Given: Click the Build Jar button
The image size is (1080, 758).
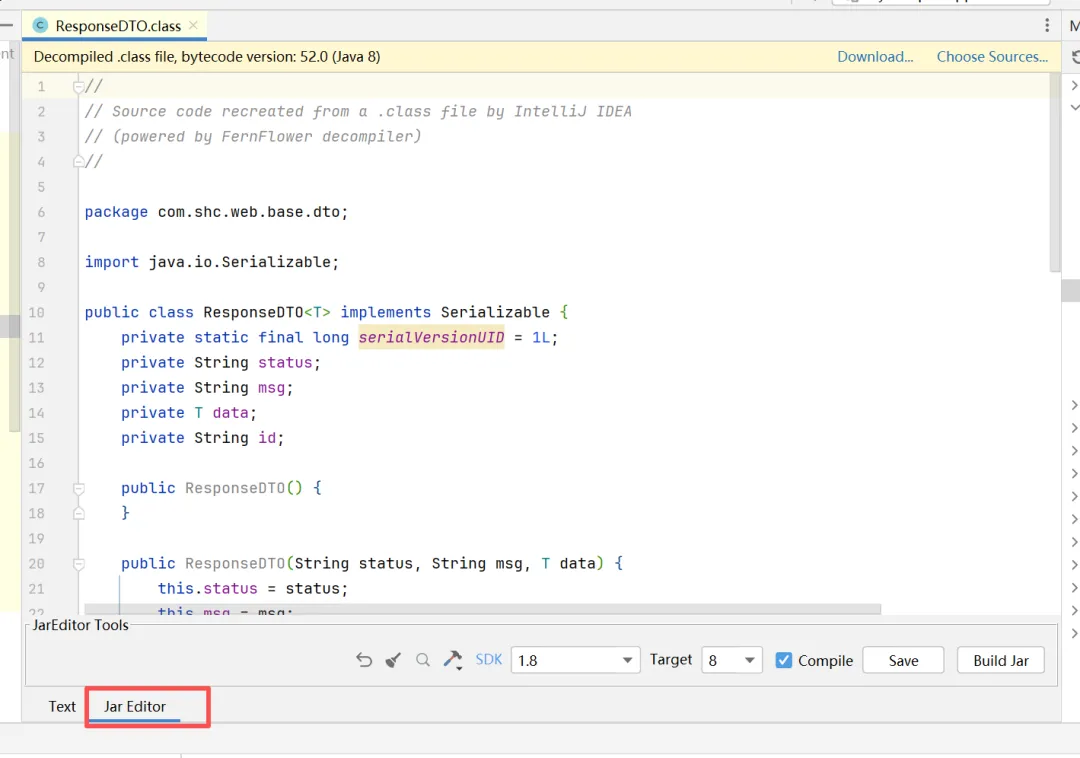Looking at the screenshot, I should [1000, 660].
